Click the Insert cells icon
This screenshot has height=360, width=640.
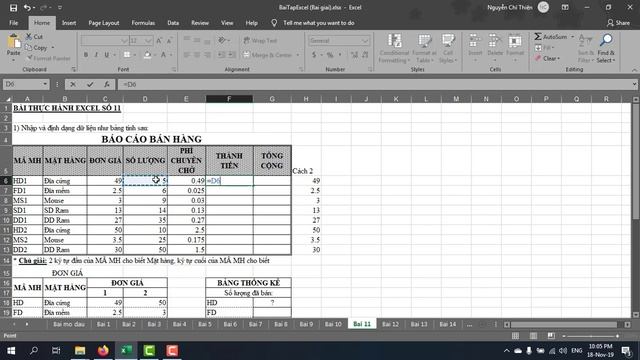tap(475, 41)
